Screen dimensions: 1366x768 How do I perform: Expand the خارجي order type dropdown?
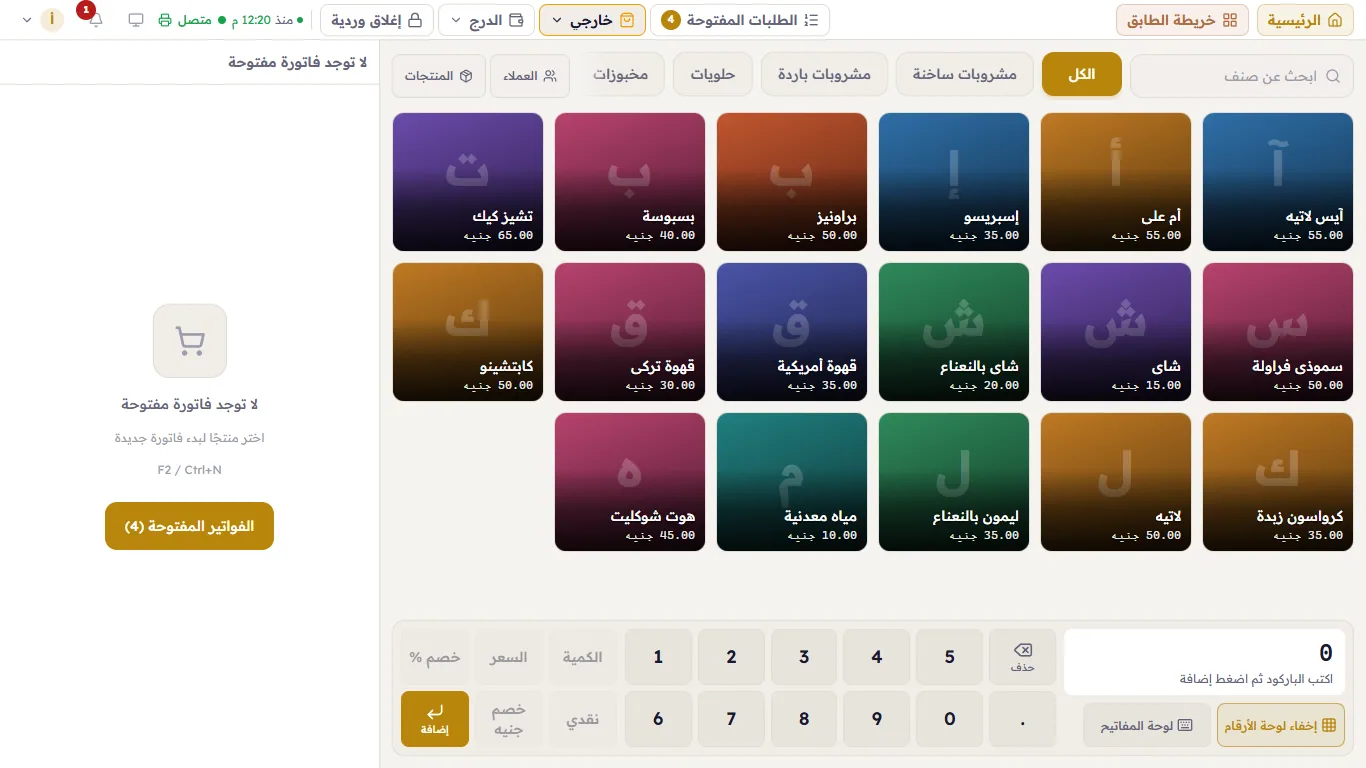pos(592,20)
